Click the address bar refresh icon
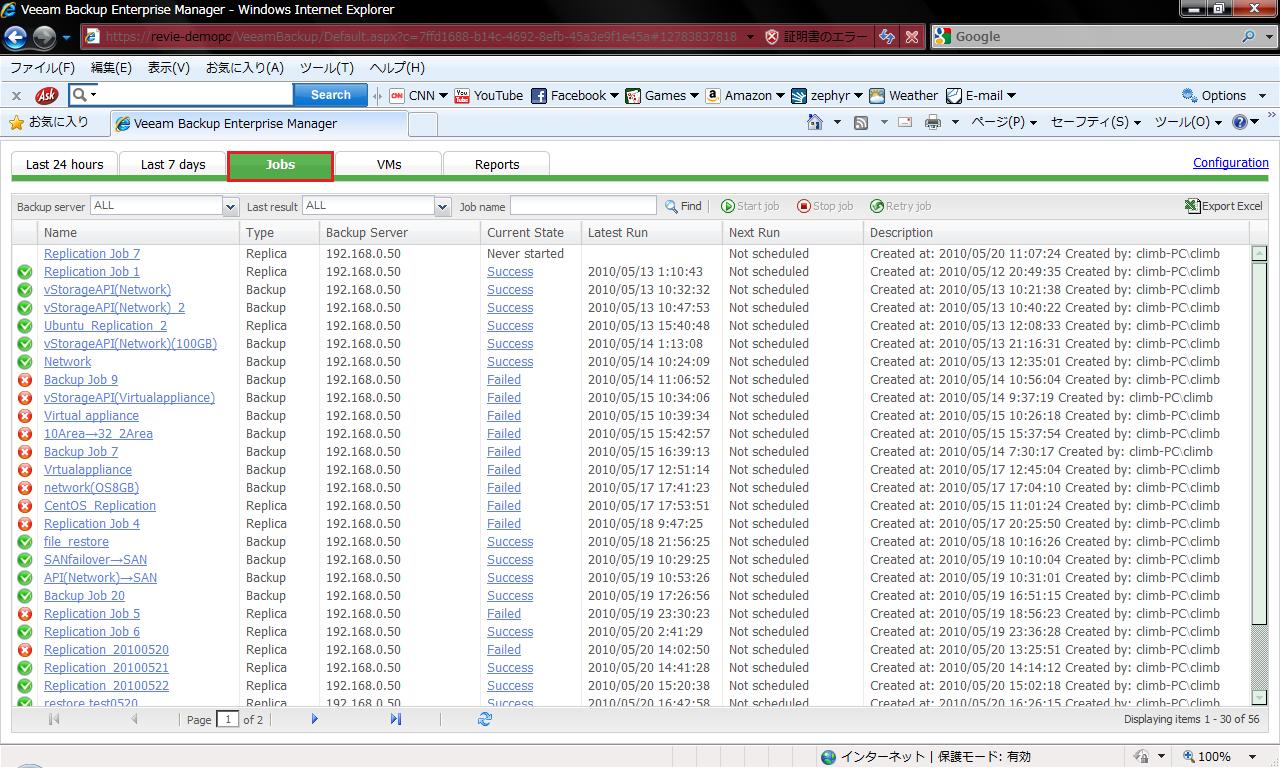 [887, 37]
